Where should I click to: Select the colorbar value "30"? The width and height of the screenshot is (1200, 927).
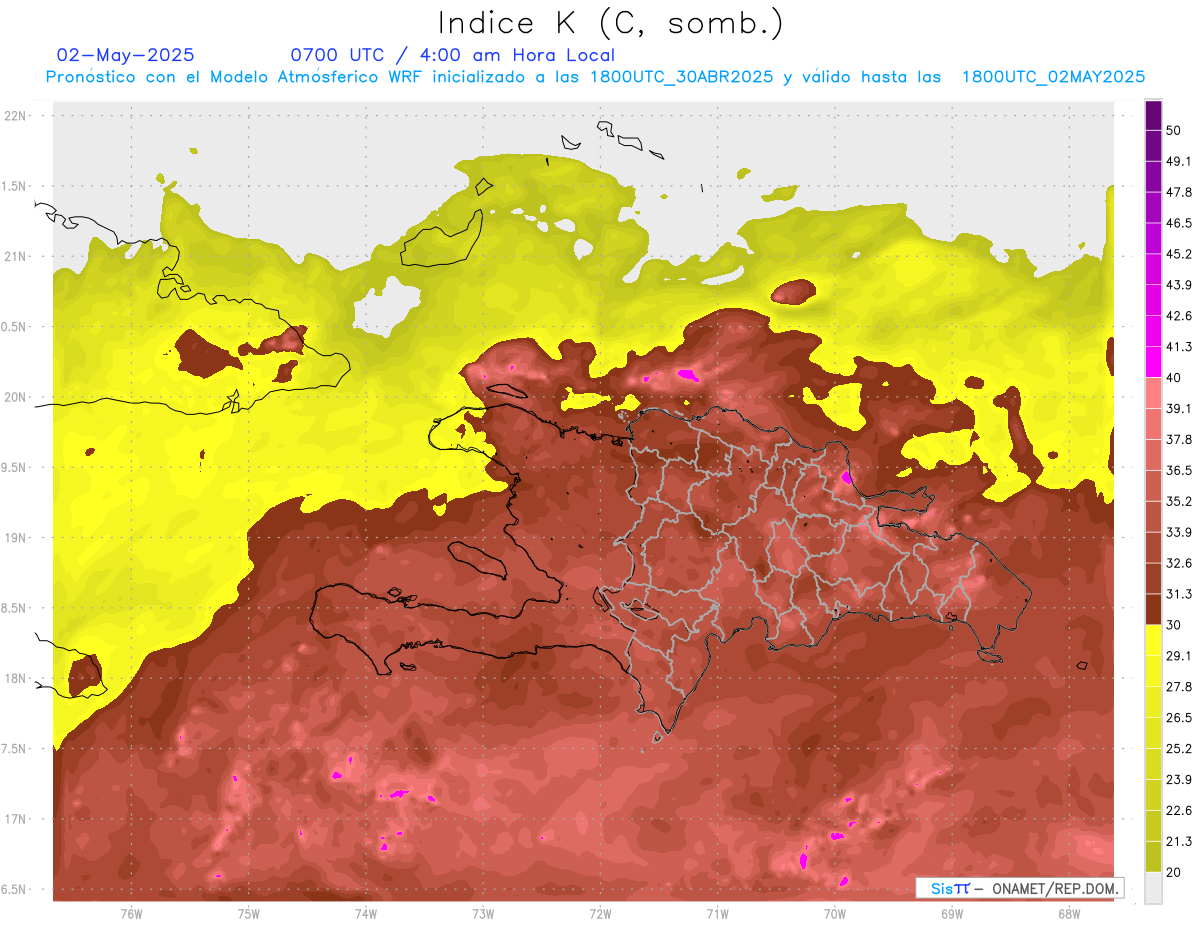point(1175,625)
